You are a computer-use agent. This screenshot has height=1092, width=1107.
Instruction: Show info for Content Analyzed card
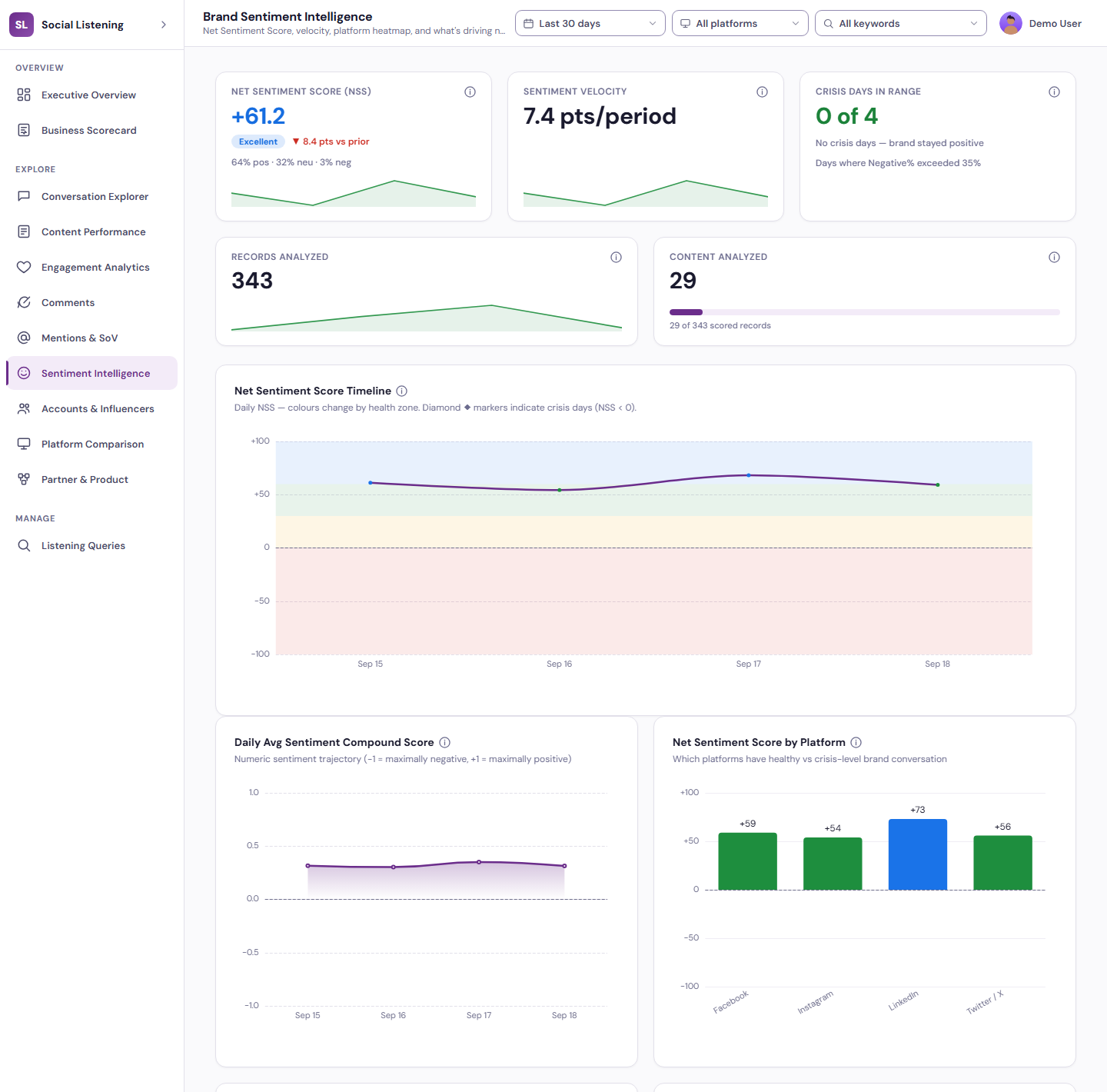(1054, 258)
